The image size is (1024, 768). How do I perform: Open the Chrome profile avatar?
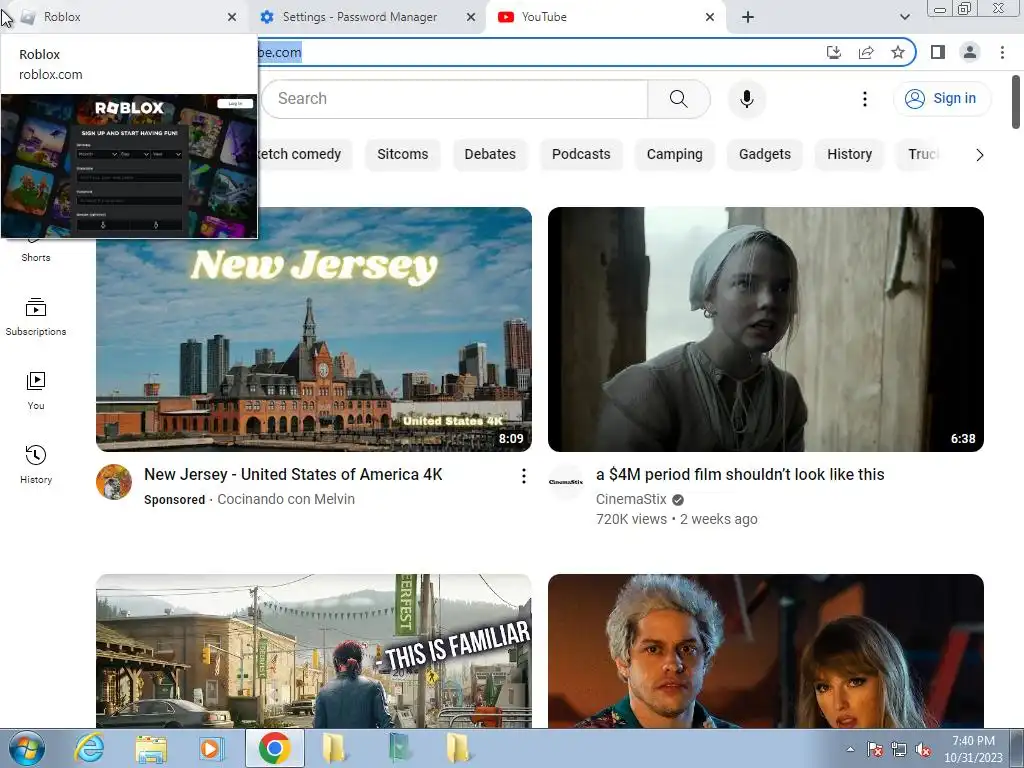(x=970, y=52)
